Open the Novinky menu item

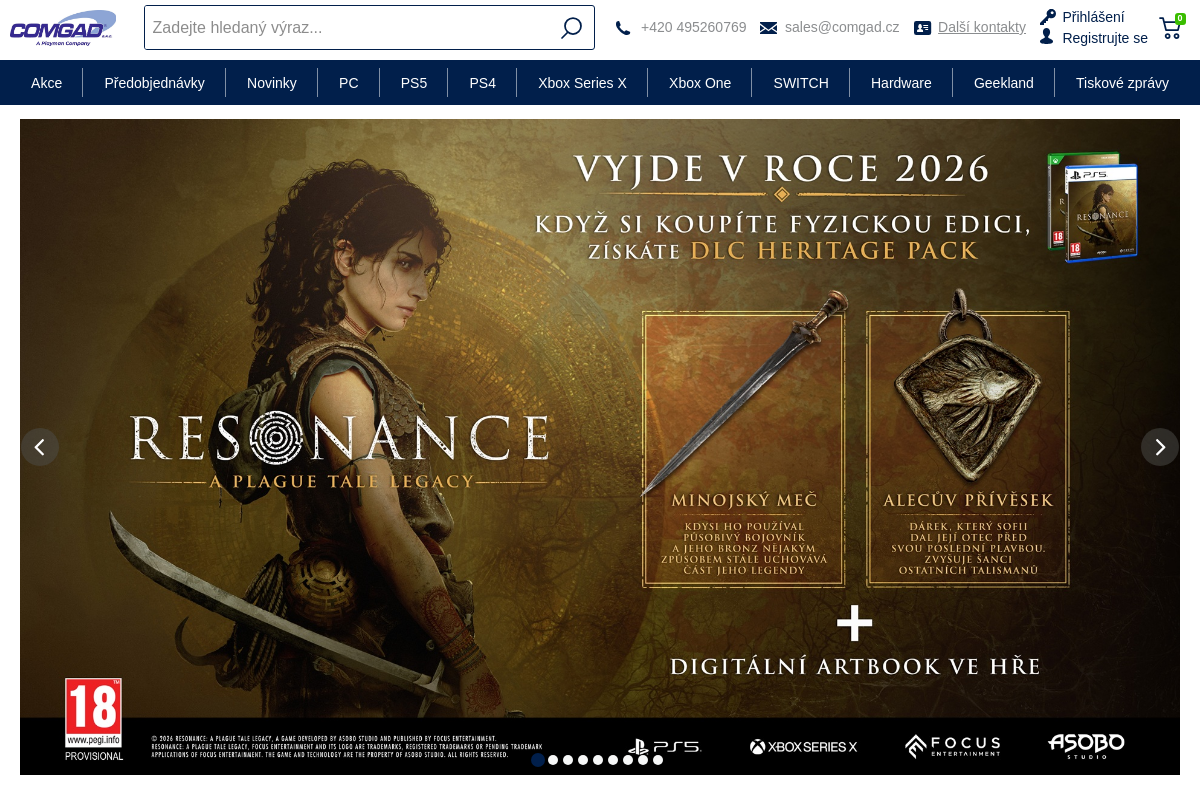pyautogui.click(x=272, y=83)
